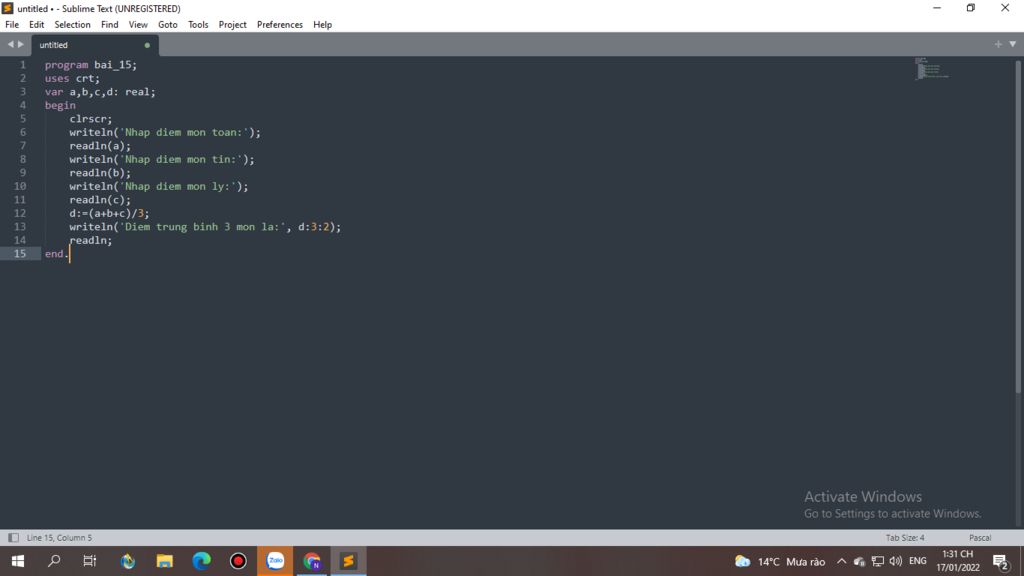Open Zalo from the taskbar
1024x576 pixels.
[x=275, y=561]
